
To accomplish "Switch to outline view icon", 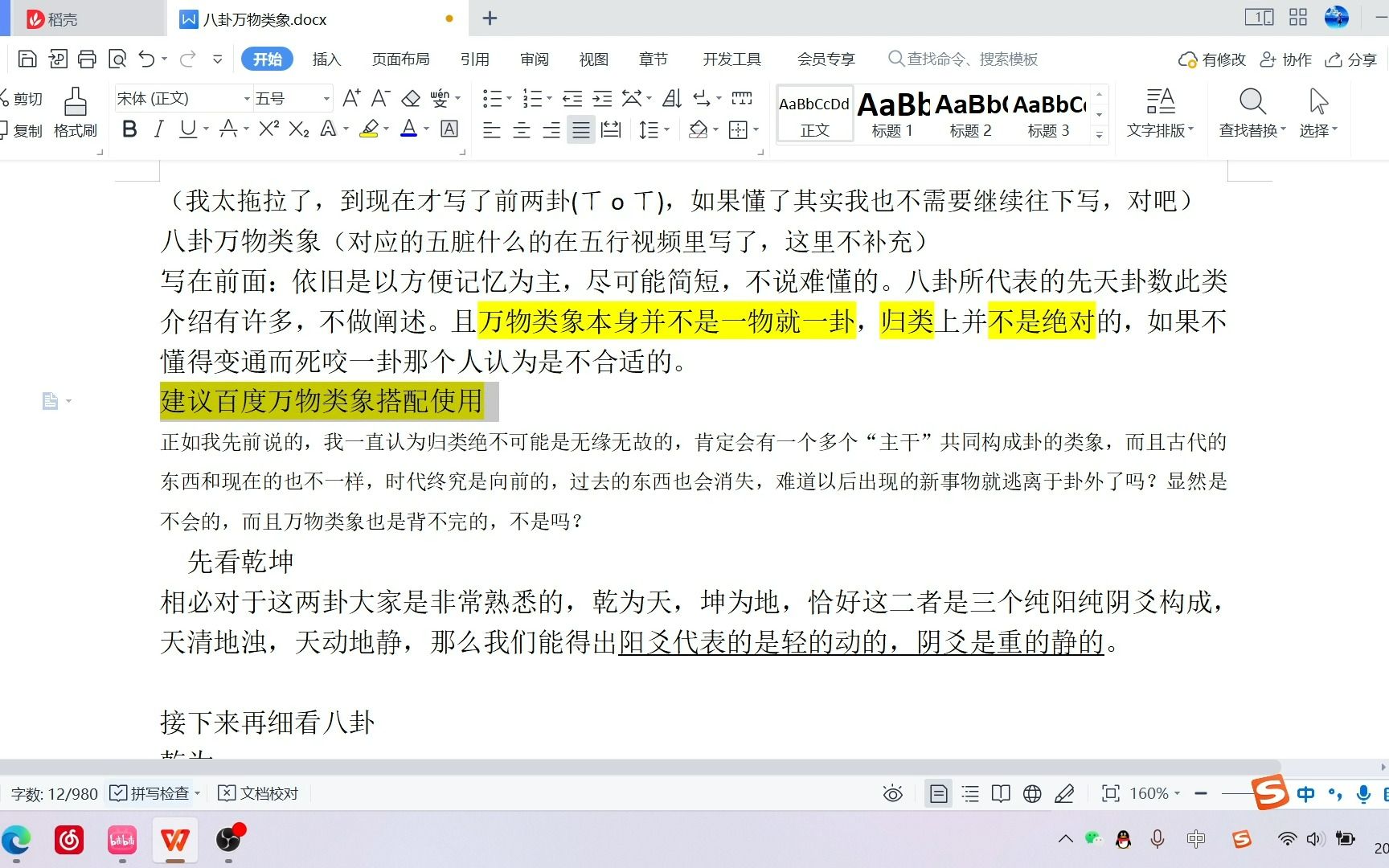I will [x=970, y=794].
